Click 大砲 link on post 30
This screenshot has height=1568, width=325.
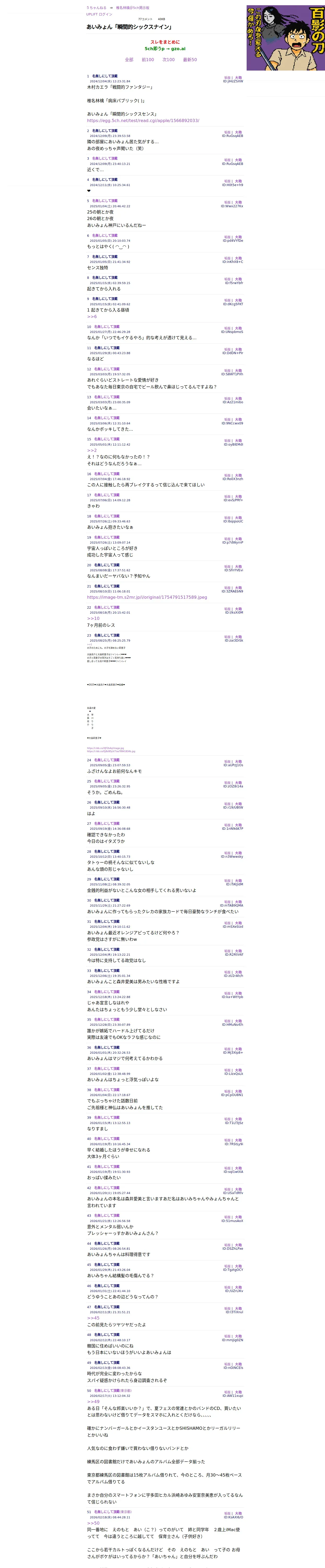238,902
